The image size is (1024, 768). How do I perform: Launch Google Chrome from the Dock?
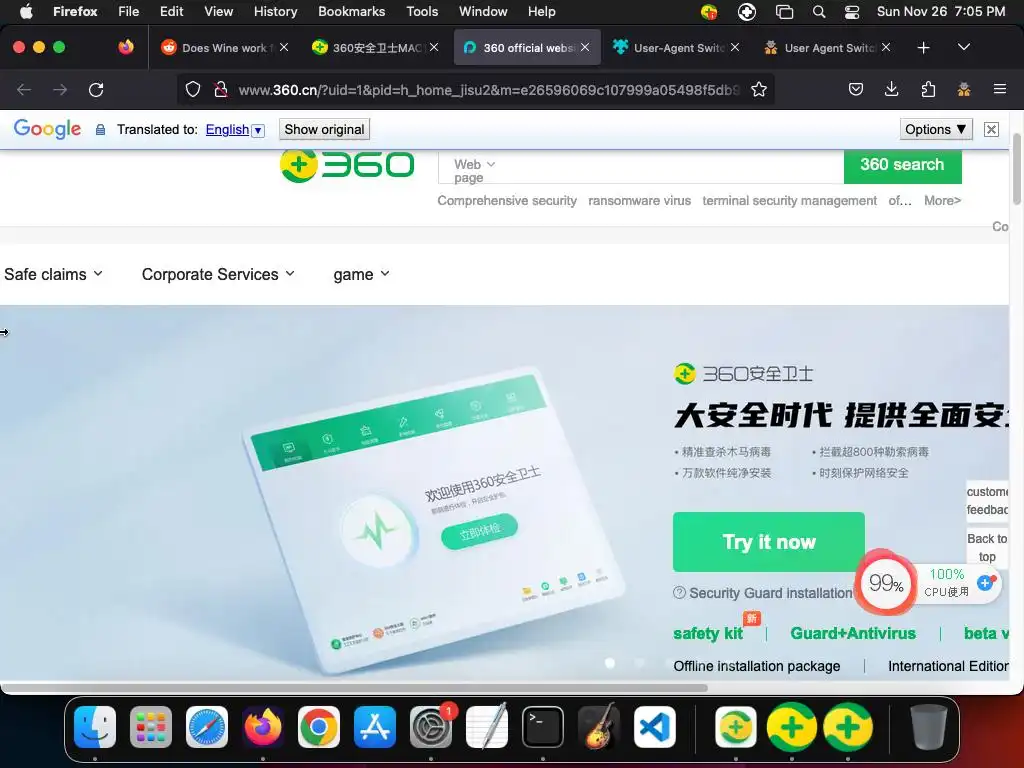pyautogui.click(x=319, y=727)
